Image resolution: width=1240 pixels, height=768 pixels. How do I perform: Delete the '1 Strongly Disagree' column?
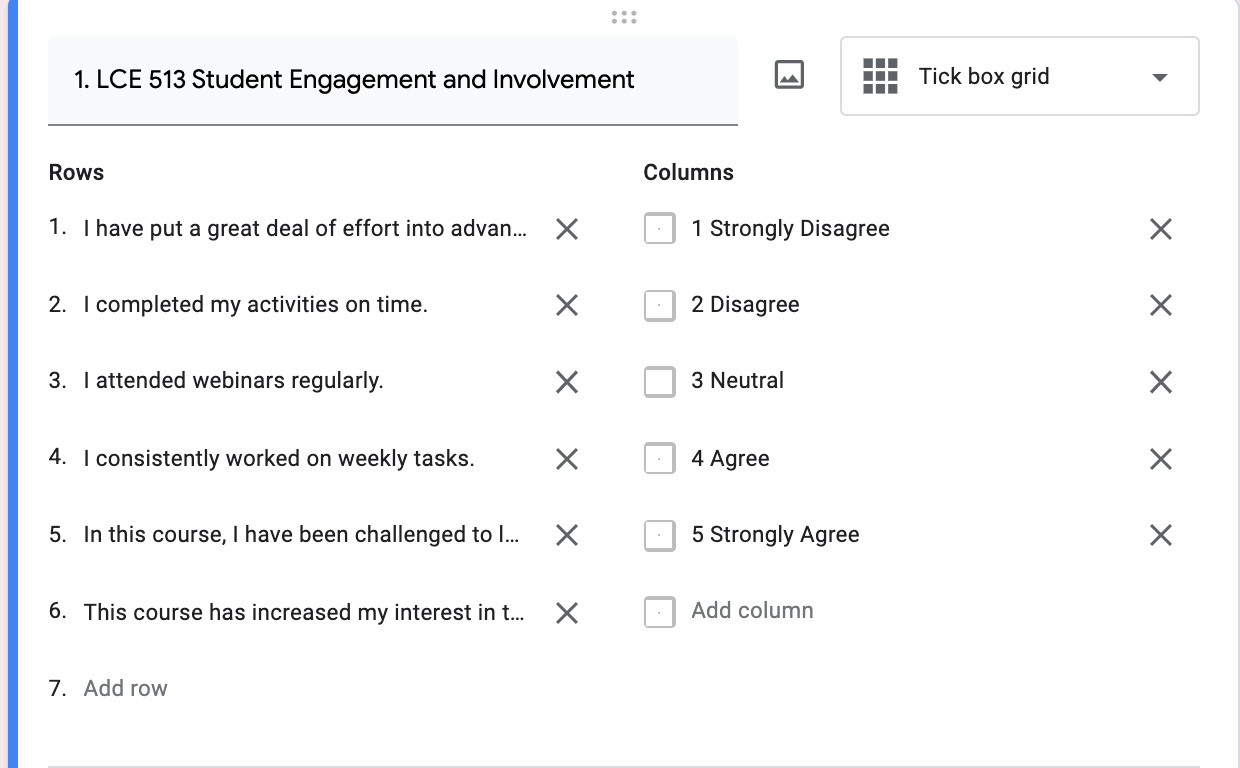[x=1160, y=229]
